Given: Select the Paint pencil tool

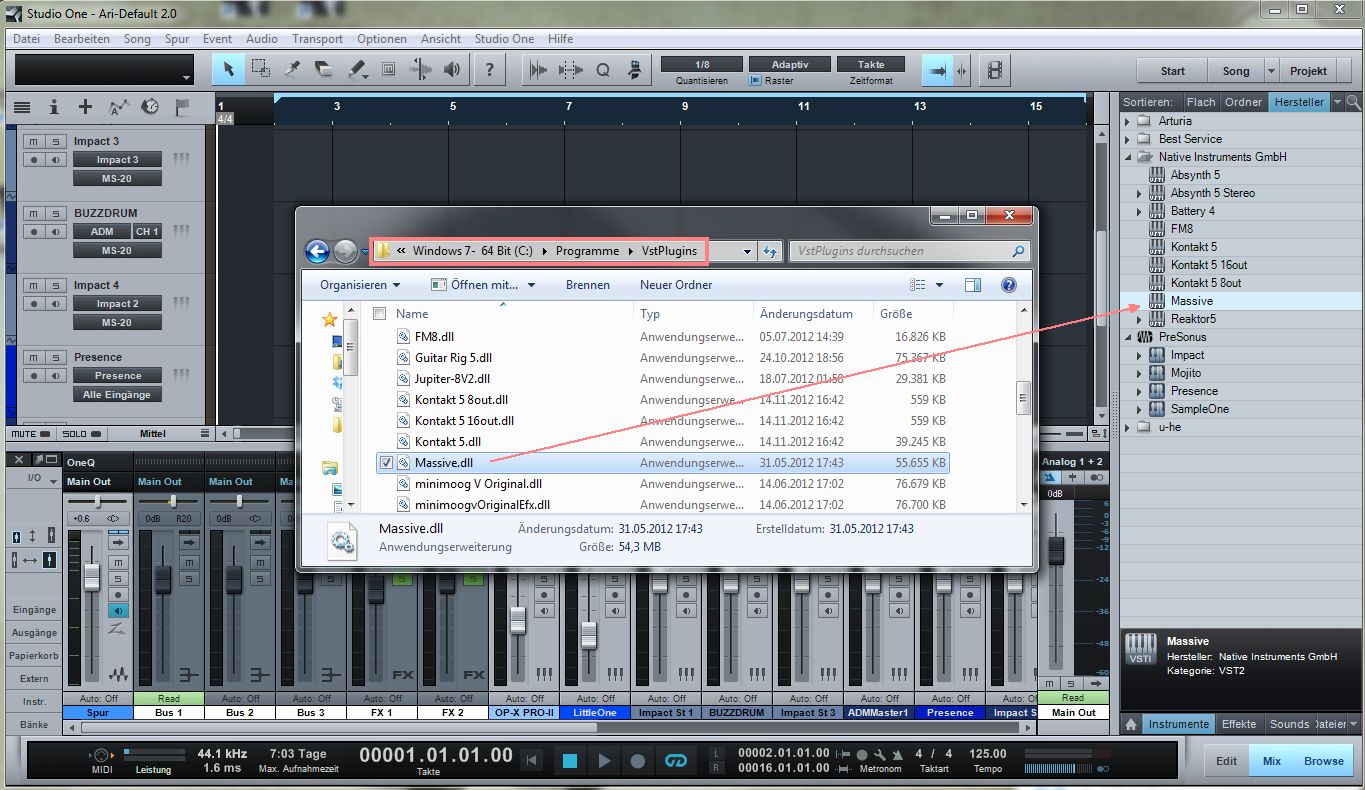Looking at the screenshot, I should coord(357,70).
